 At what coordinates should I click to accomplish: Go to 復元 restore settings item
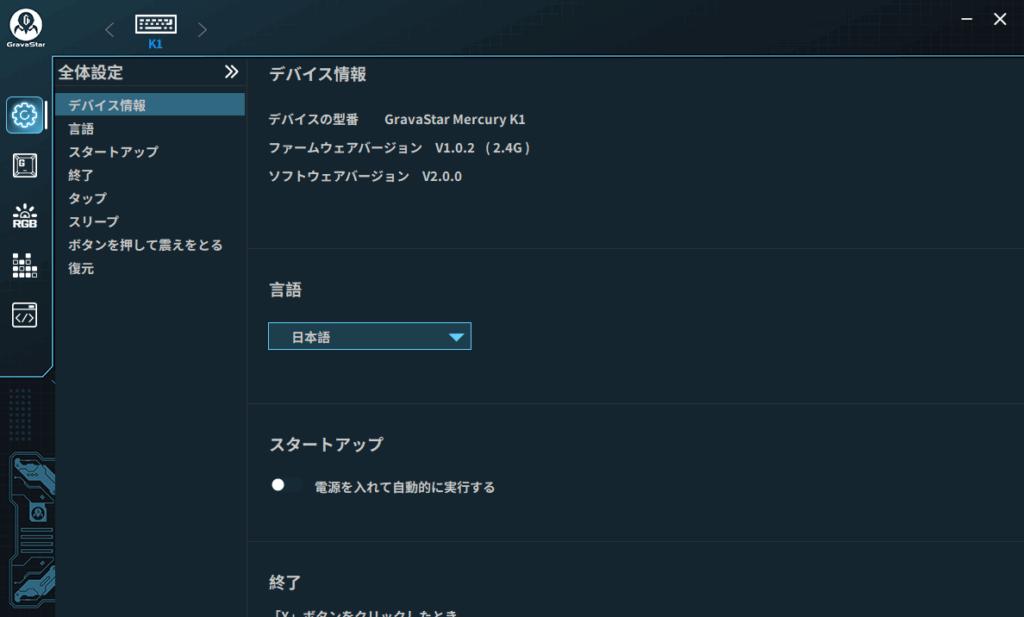[x=81, y=268]
